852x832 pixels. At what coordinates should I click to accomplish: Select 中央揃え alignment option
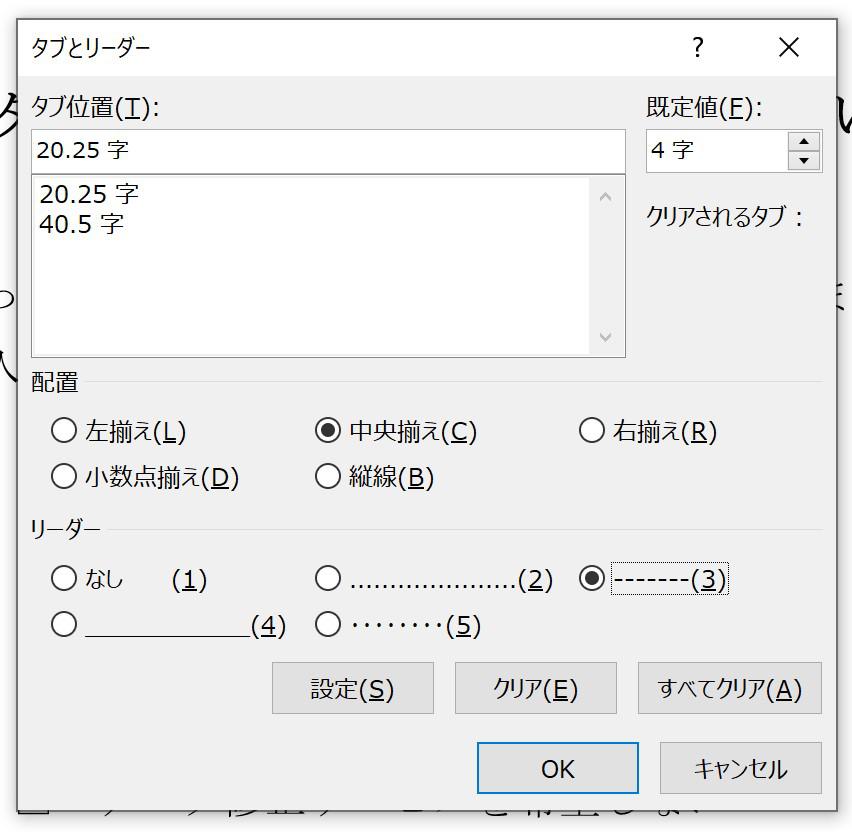pyautogui.click(x=327, y=431)
